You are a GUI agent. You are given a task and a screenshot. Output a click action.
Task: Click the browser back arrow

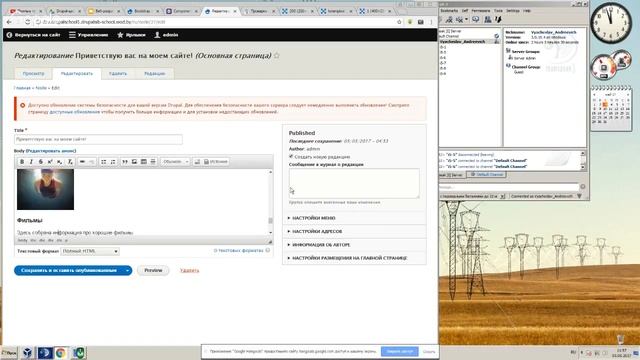(9, 22)
